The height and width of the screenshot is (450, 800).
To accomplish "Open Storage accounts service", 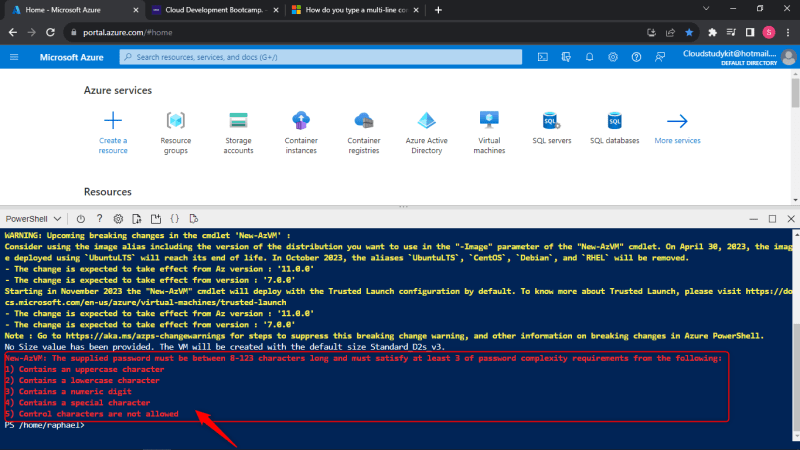I will pos(238,133).
